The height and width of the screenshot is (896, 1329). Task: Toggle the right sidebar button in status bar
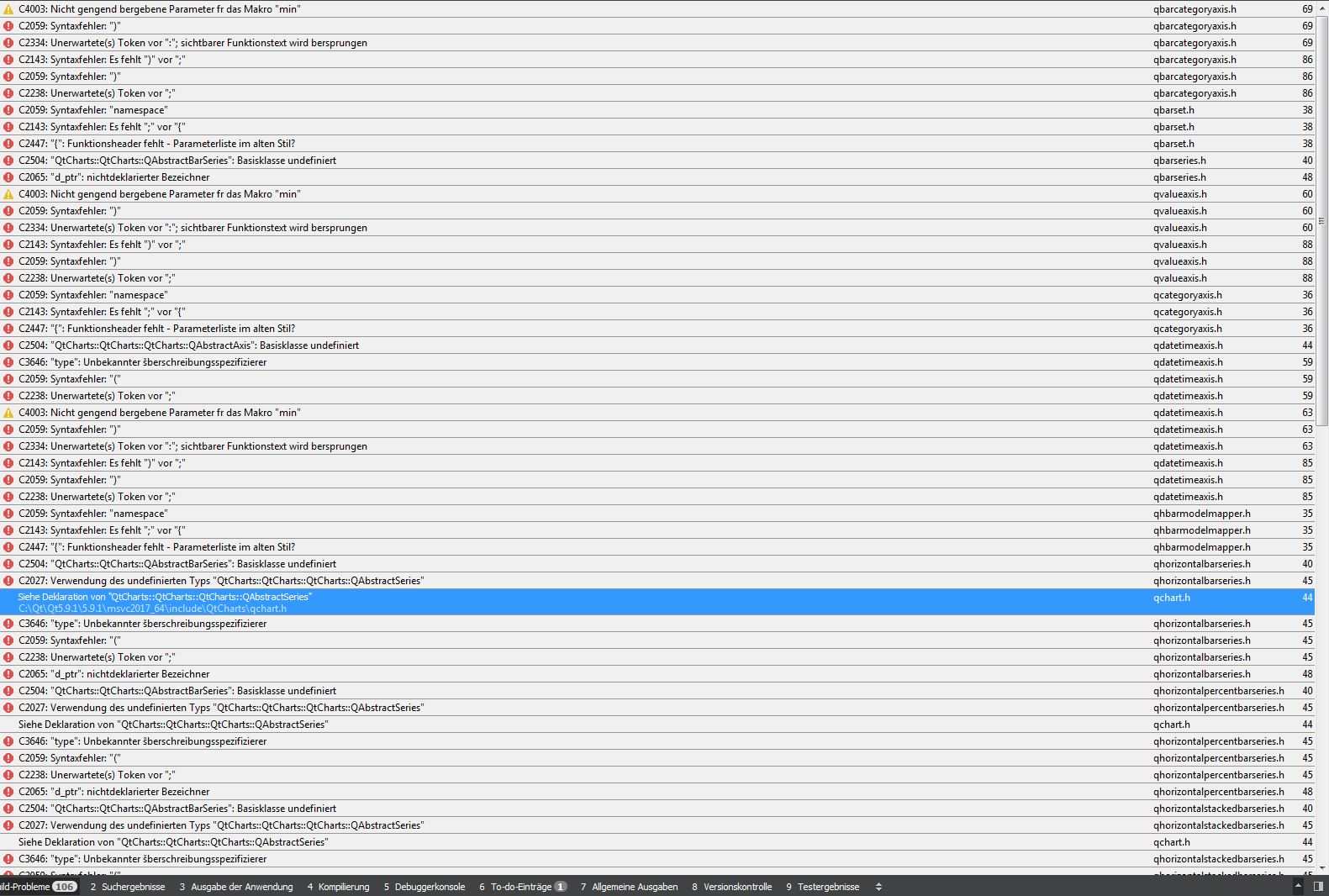[1318, 887]
